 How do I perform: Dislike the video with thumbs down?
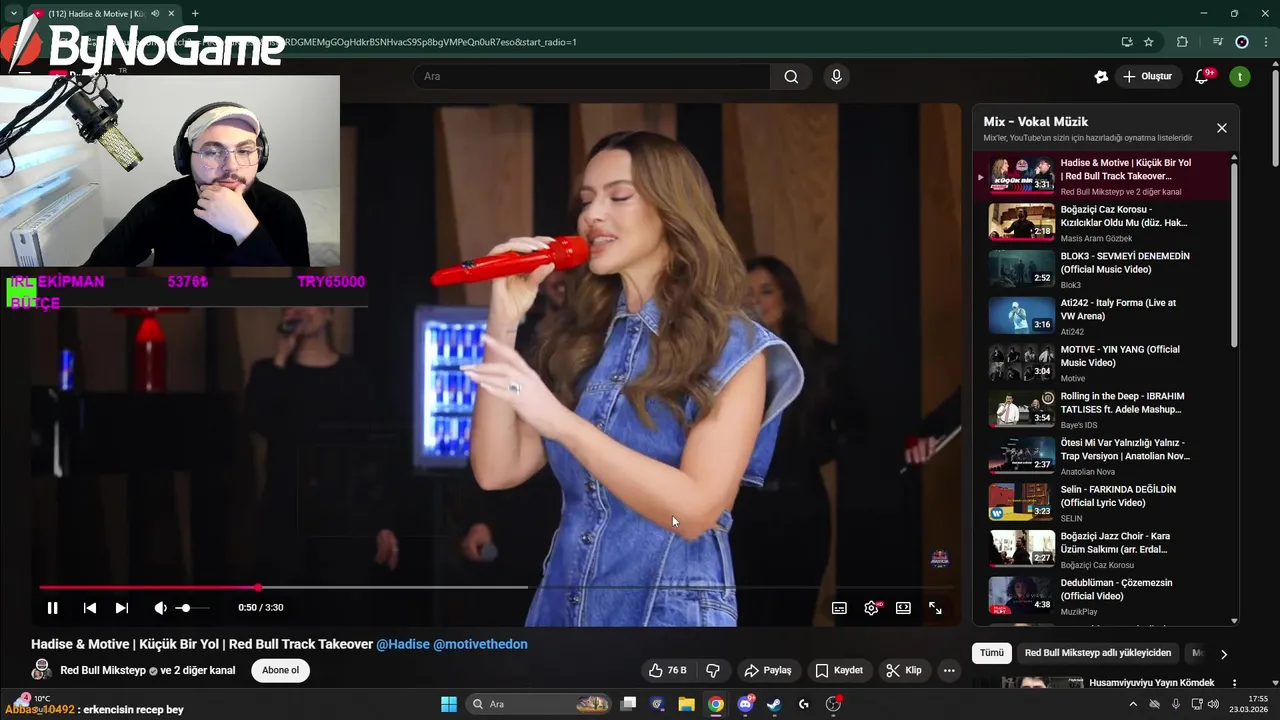(x=713, y=670)
